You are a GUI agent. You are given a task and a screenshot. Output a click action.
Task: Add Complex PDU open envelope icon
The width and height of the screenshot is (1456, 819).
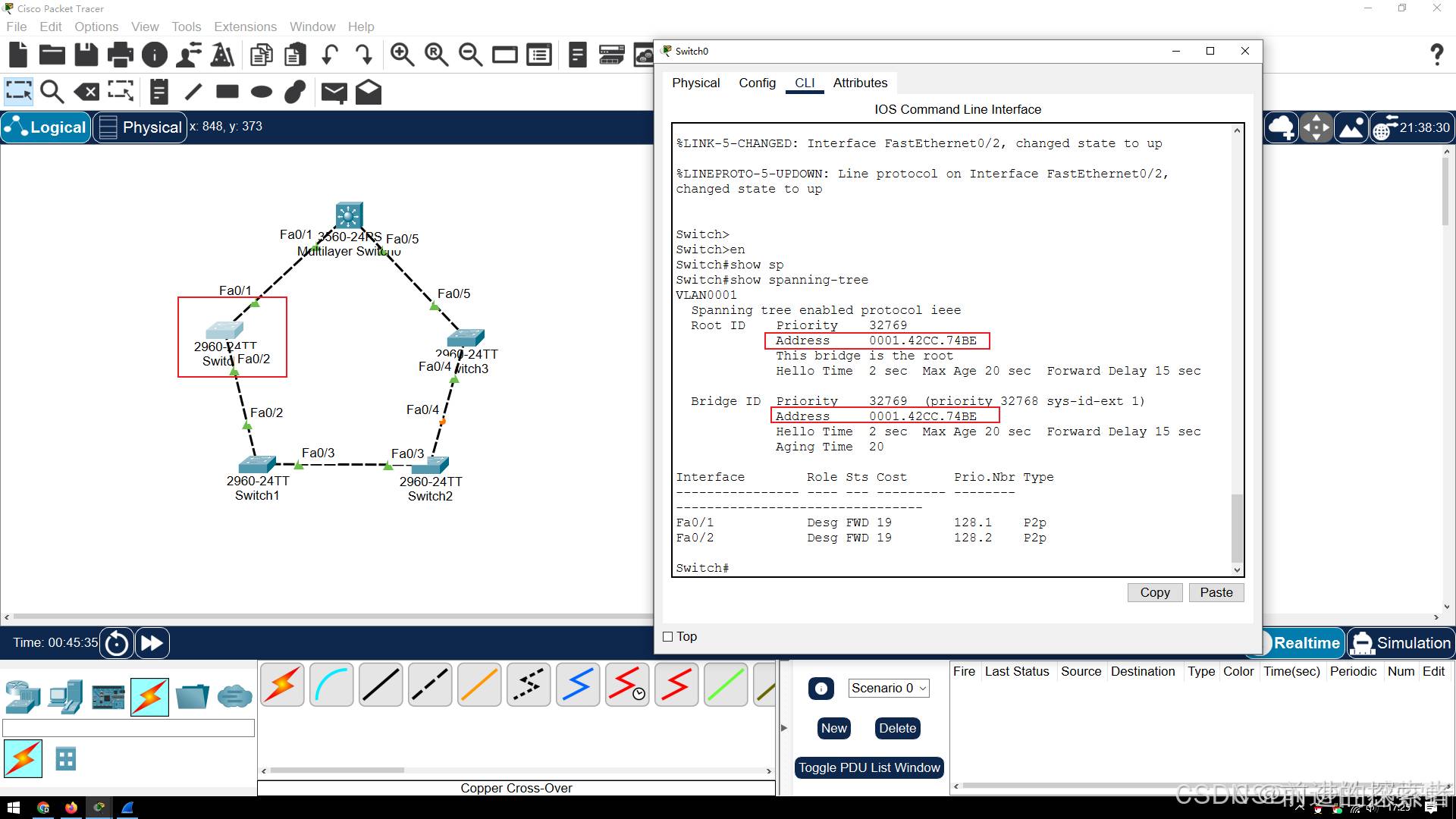point(368,92)
